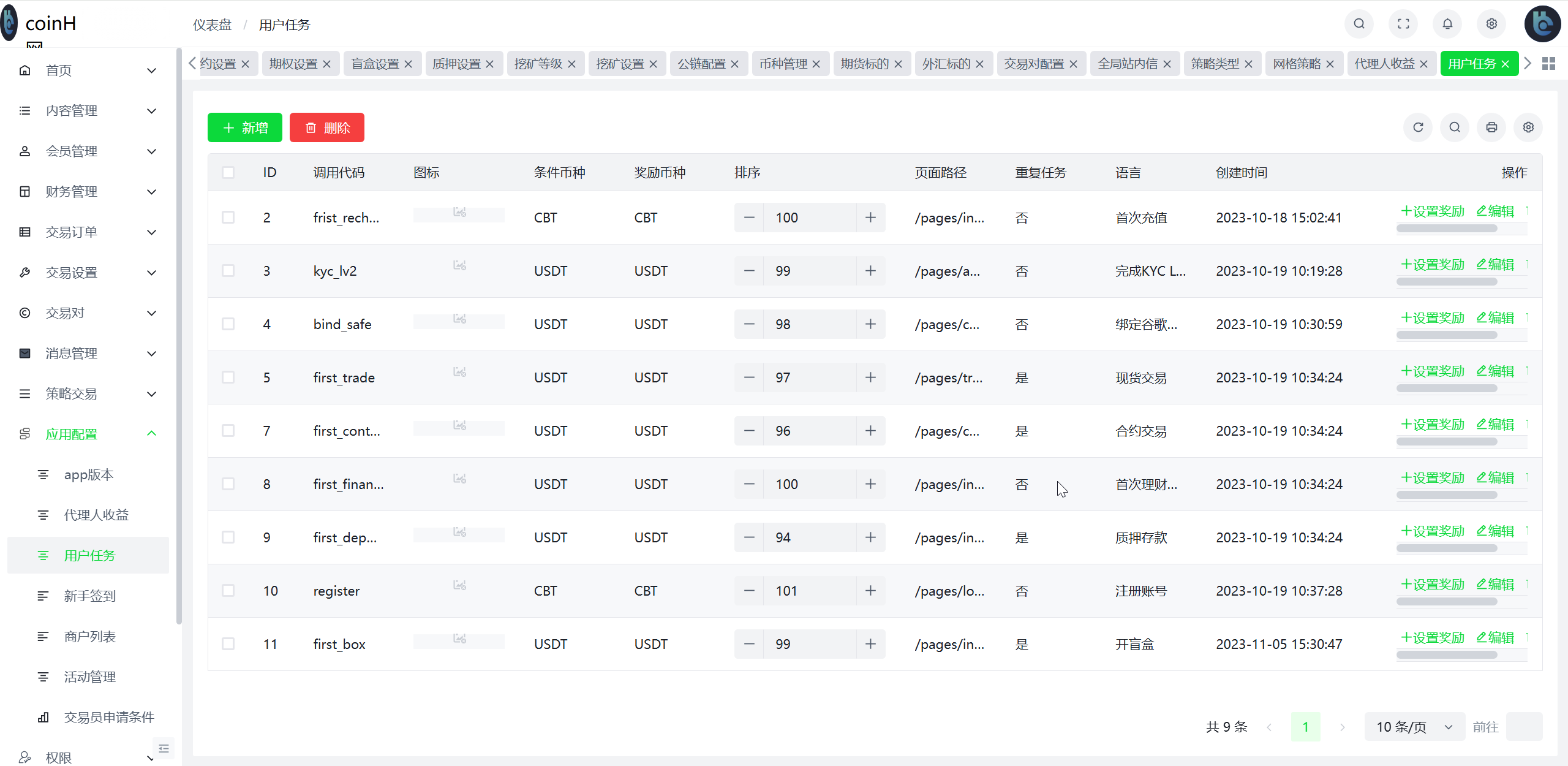Screen dimensions: 1568x766
Task: Toggle the select-all header checkbox
Action: pos(228,173)
